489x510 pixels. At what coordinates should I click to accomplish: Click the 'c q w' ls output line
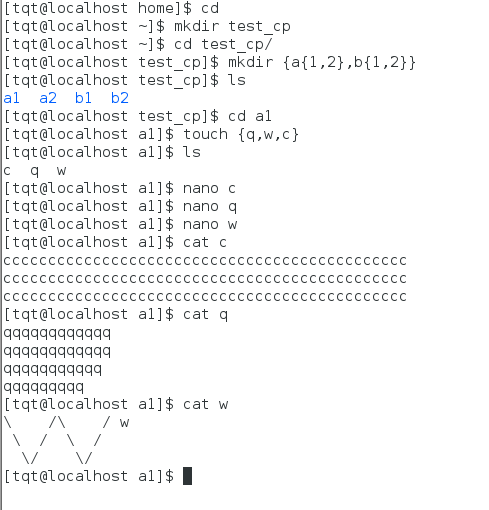click(x=35, y=171)
